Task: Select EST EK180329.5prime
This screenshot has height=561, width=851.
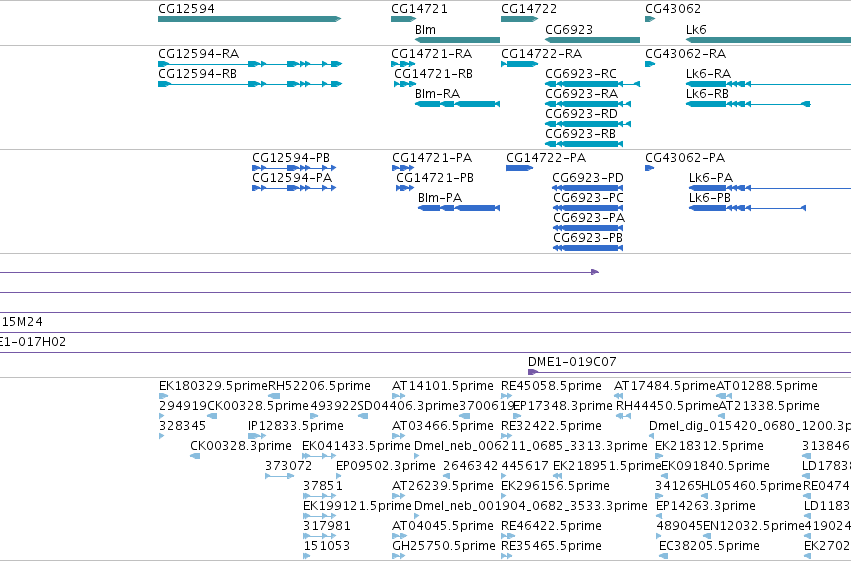Action: pyautogui.click(x=163, y=396)
